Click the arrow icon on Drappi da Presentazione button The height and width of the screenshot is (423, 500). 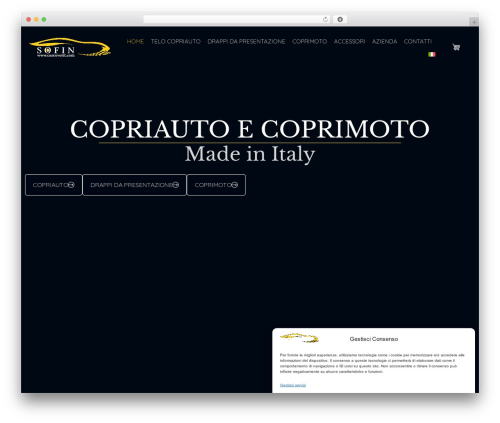[x=176, y=185]
